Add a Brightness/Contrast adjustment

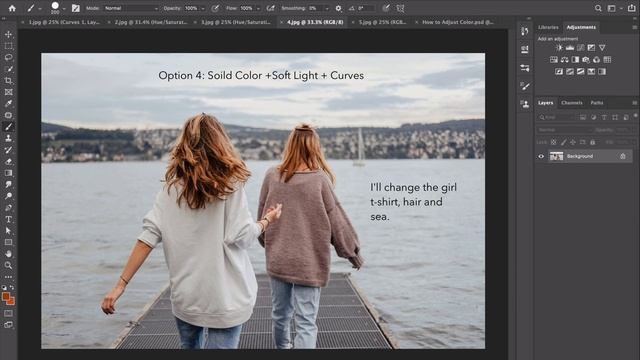coord(559,48)
